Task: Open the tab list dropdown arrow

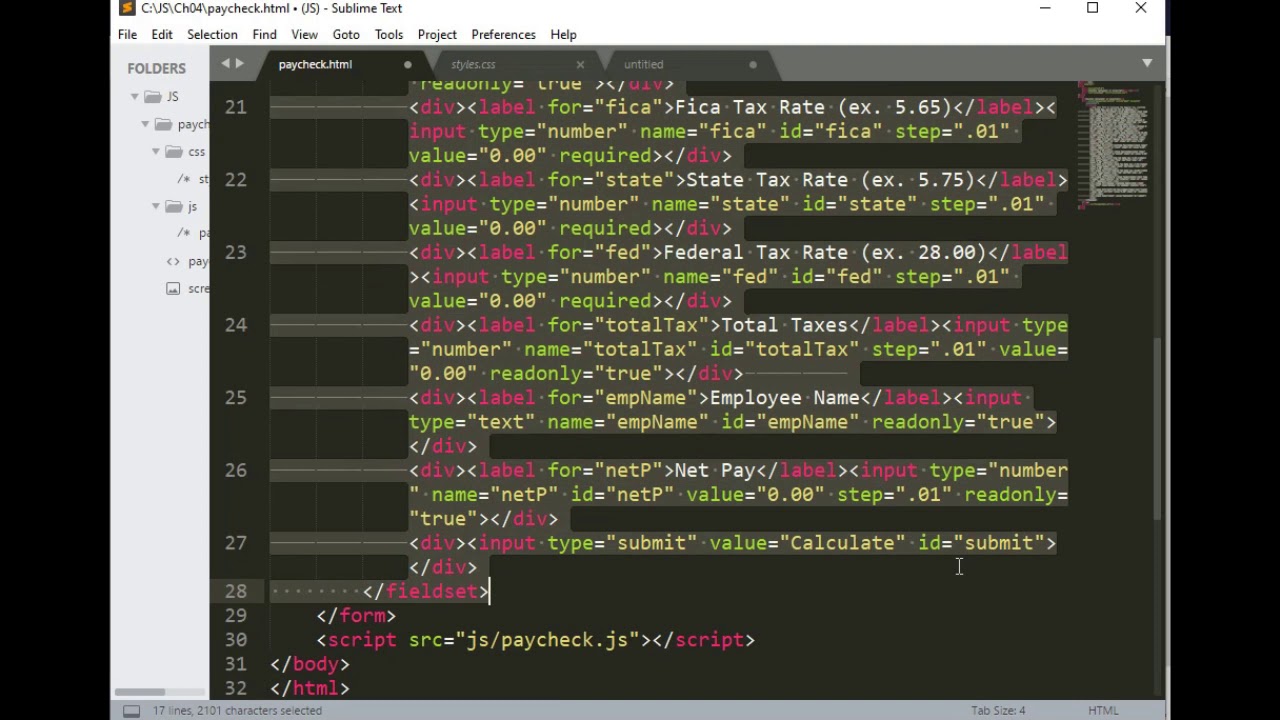Action: 1147,64
